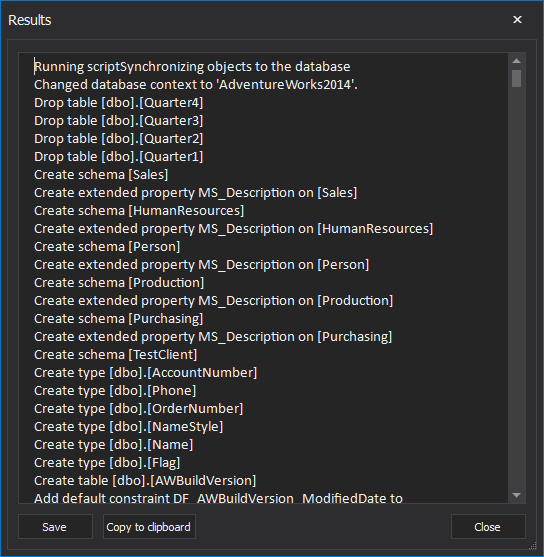This screenshot has width=544, height=557.
Task: Click the 'Create table [dbo].[AWBuildVersion]' line
Action: click(x=145, y=481)
